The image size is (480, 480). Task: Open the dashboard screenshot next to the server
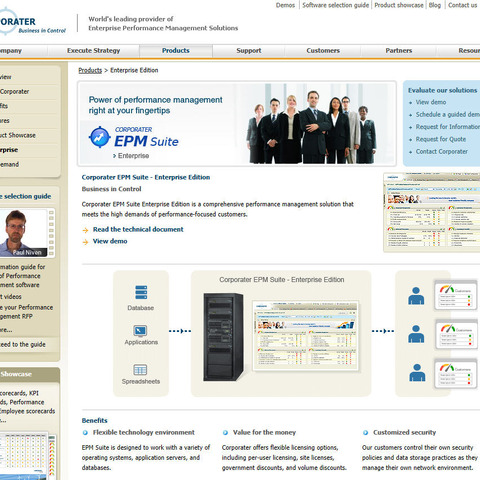(x=306, y=336)
